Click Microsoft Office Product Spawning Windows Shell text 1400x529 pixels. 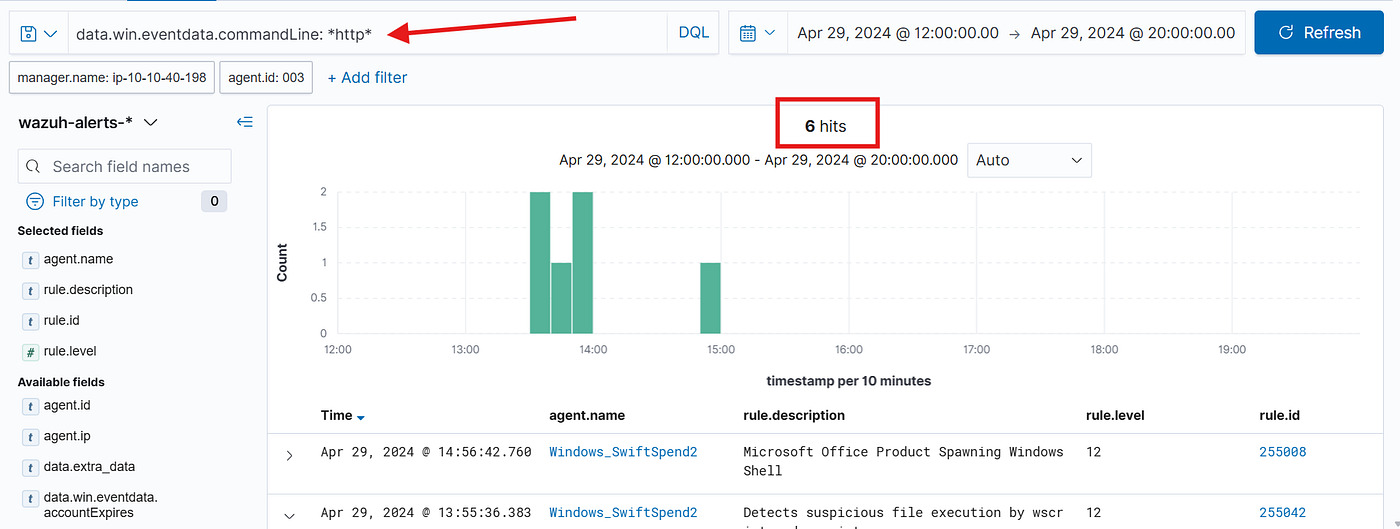click(903, 461)
